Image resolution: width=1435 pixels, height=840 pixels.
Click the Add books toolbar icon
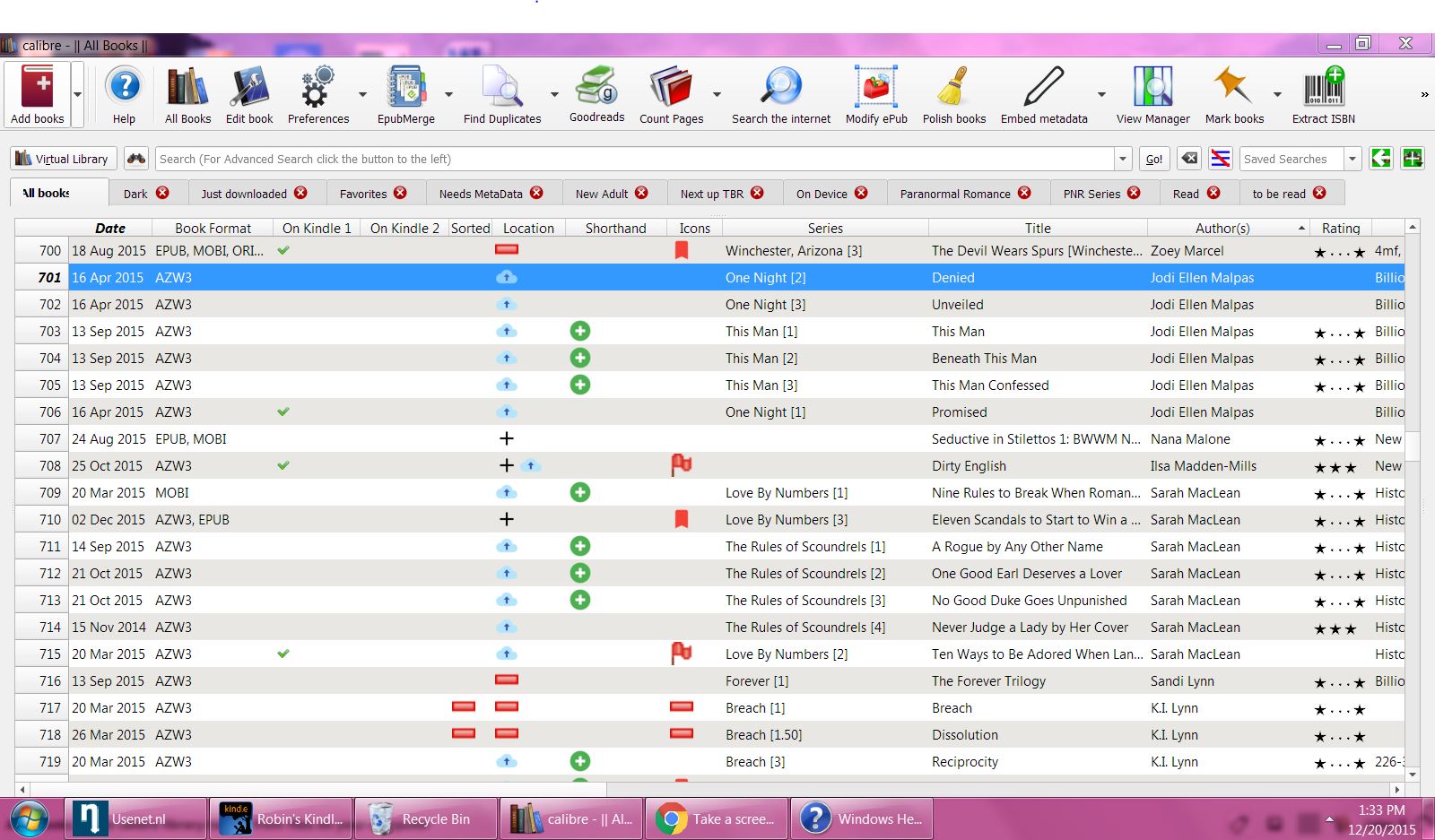point(38,94)
